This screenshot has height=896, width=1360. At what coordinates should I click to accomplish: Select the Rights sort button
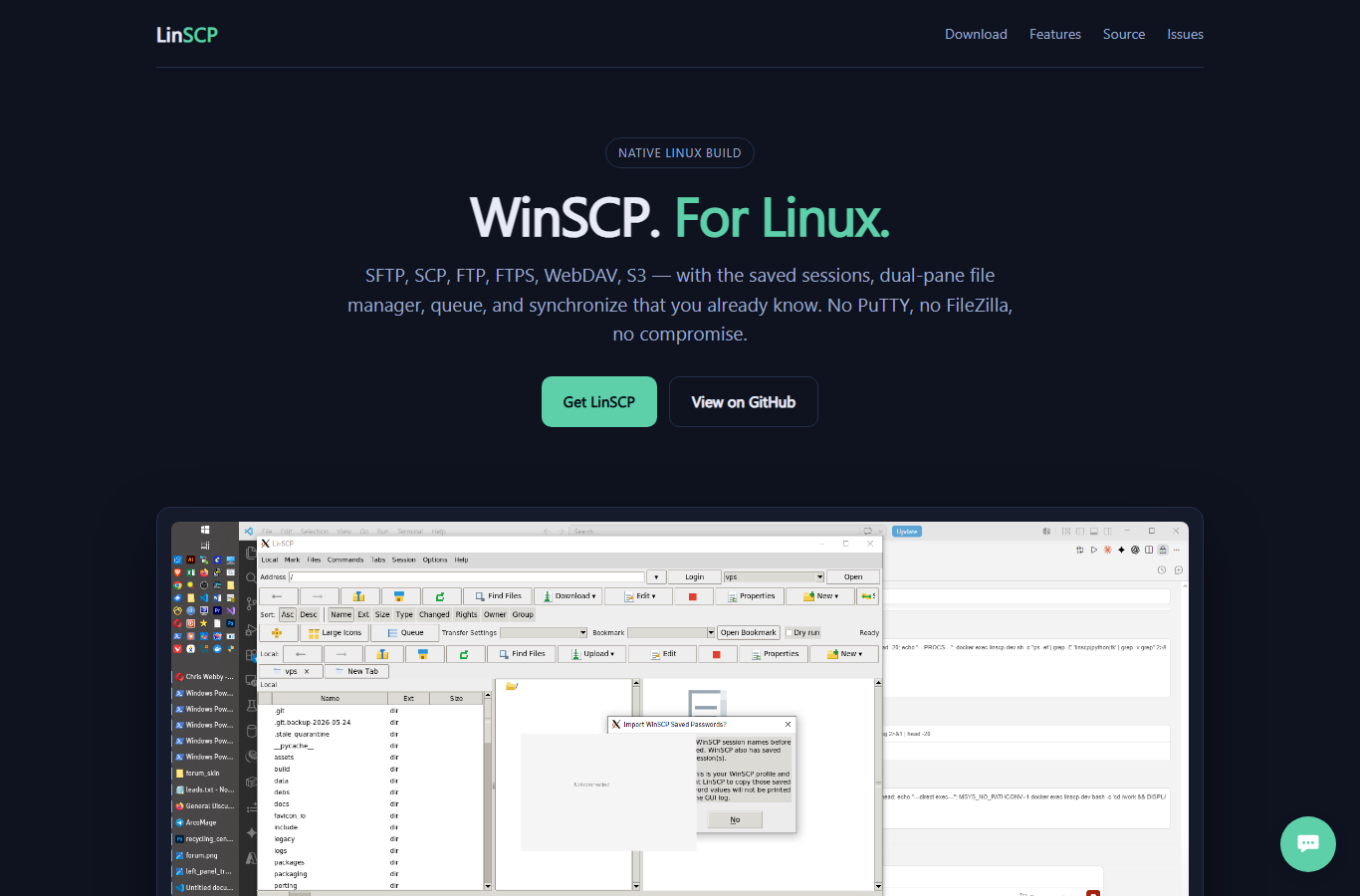coord(467,615)
